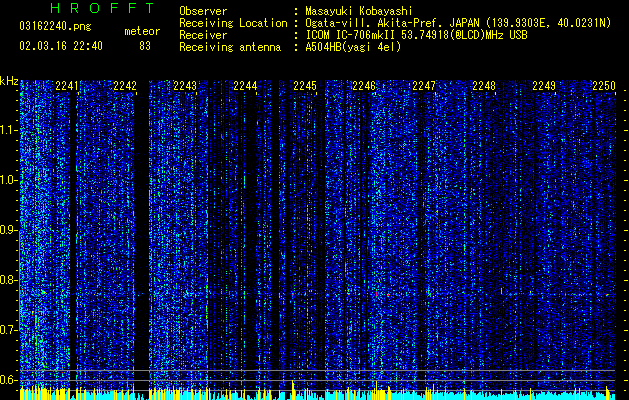Click the meteor count 83
The height and width of the screenshot is (400, 629).
[x=145, y=46]
